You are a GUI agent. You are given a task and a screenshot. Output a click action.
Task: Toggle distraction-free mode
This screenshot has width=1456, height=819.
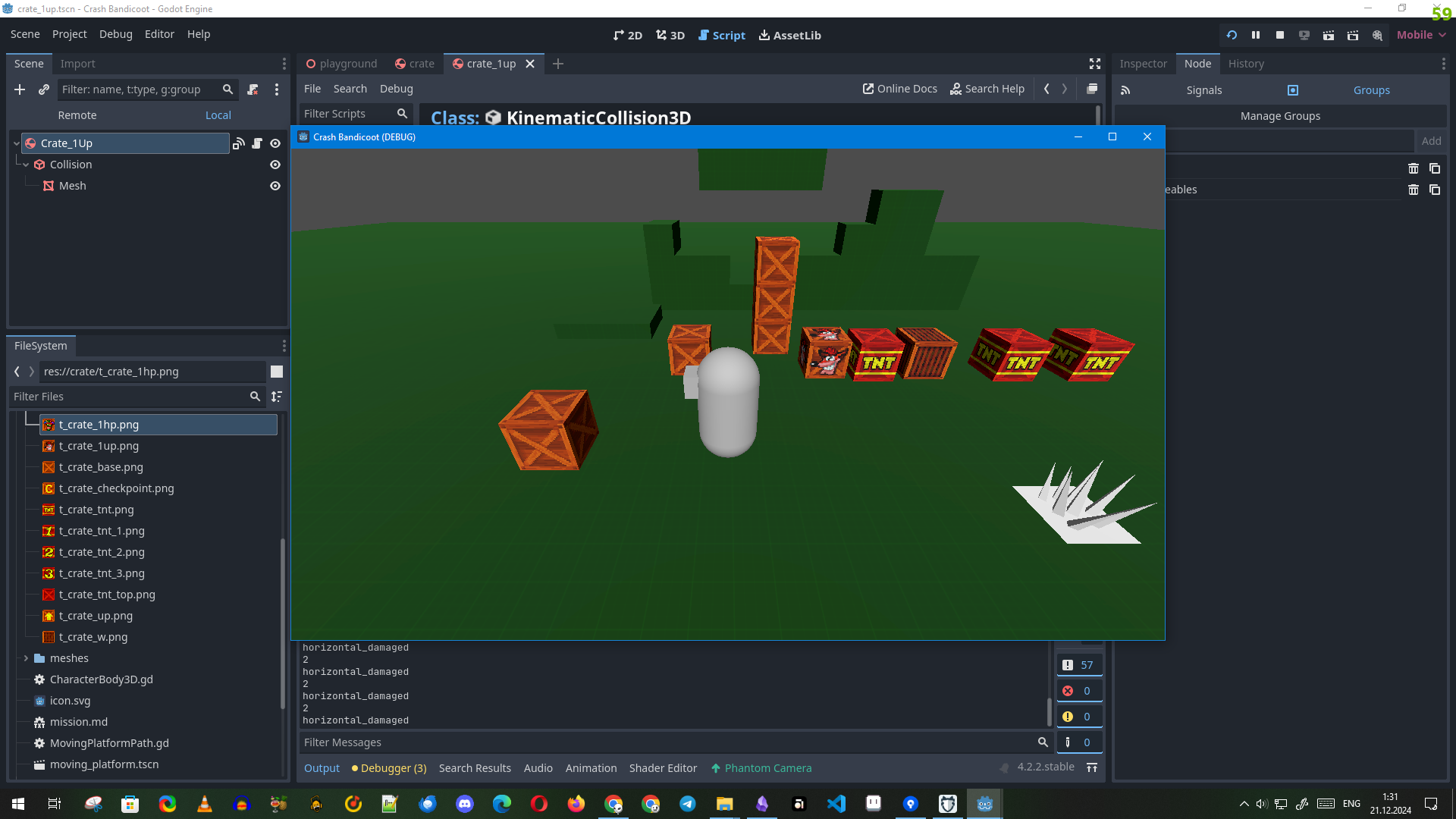point(1095,64)
